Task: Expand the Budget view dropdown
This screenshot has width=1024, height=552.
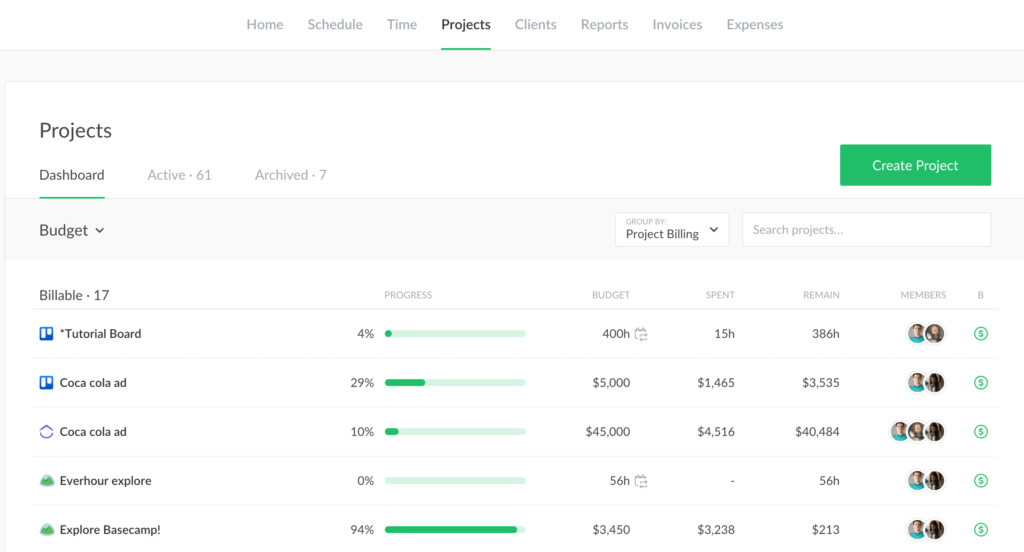Action: coord(72,230)
